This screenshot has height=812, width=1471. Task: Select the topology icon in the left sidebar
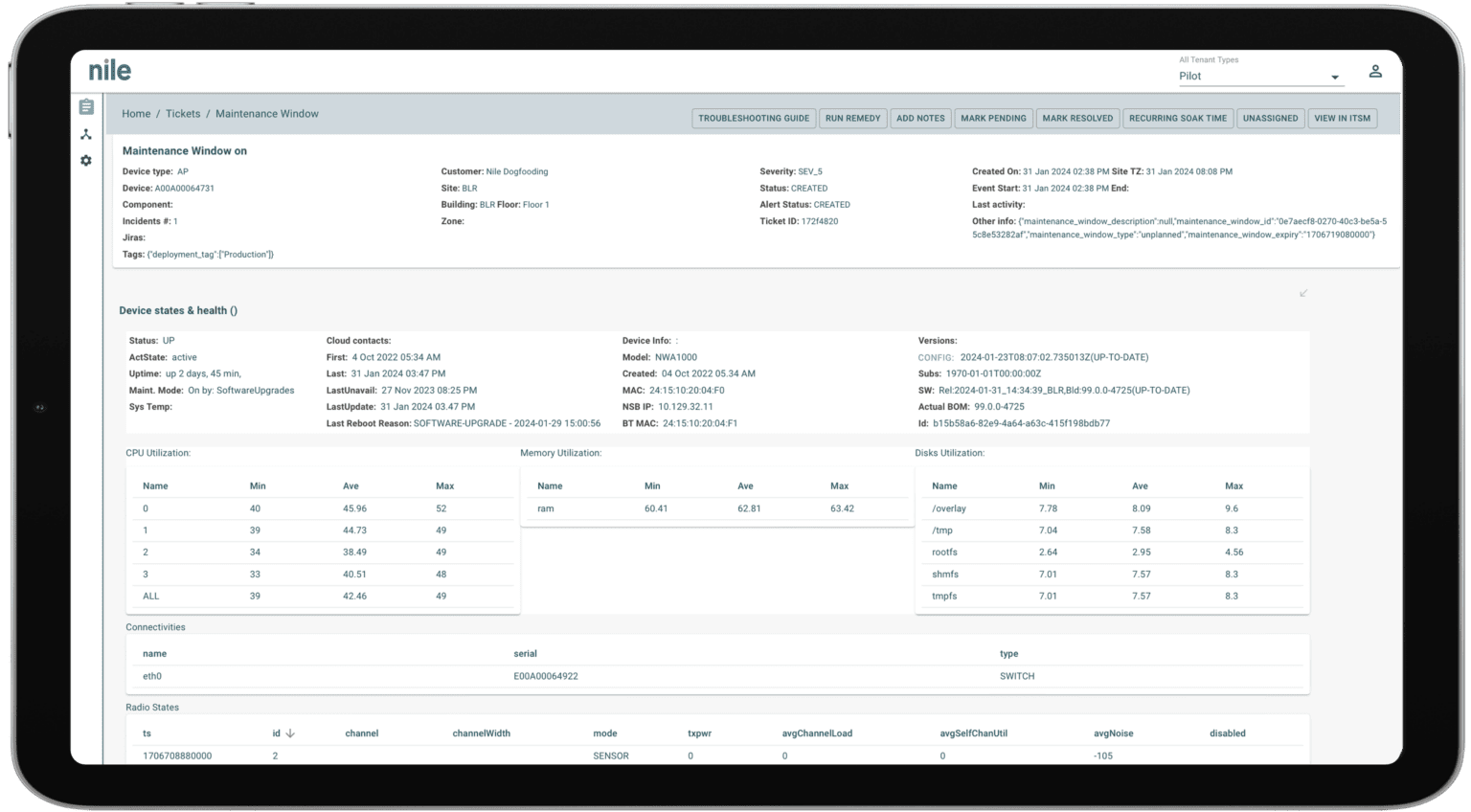point(85,134)
